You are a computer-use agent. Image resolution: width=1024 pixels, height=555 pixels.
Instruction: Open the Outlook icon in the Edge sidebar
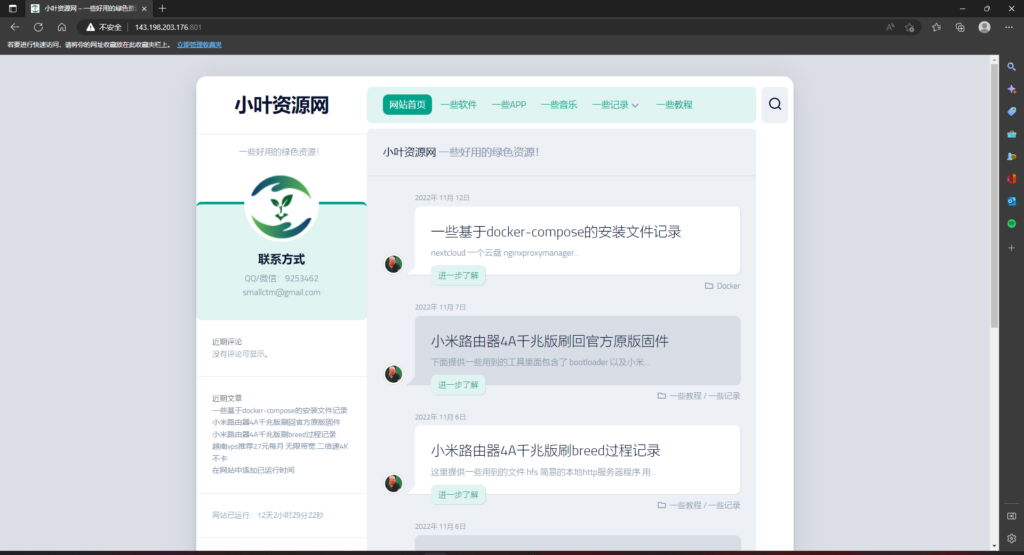tap(1011, 201)
